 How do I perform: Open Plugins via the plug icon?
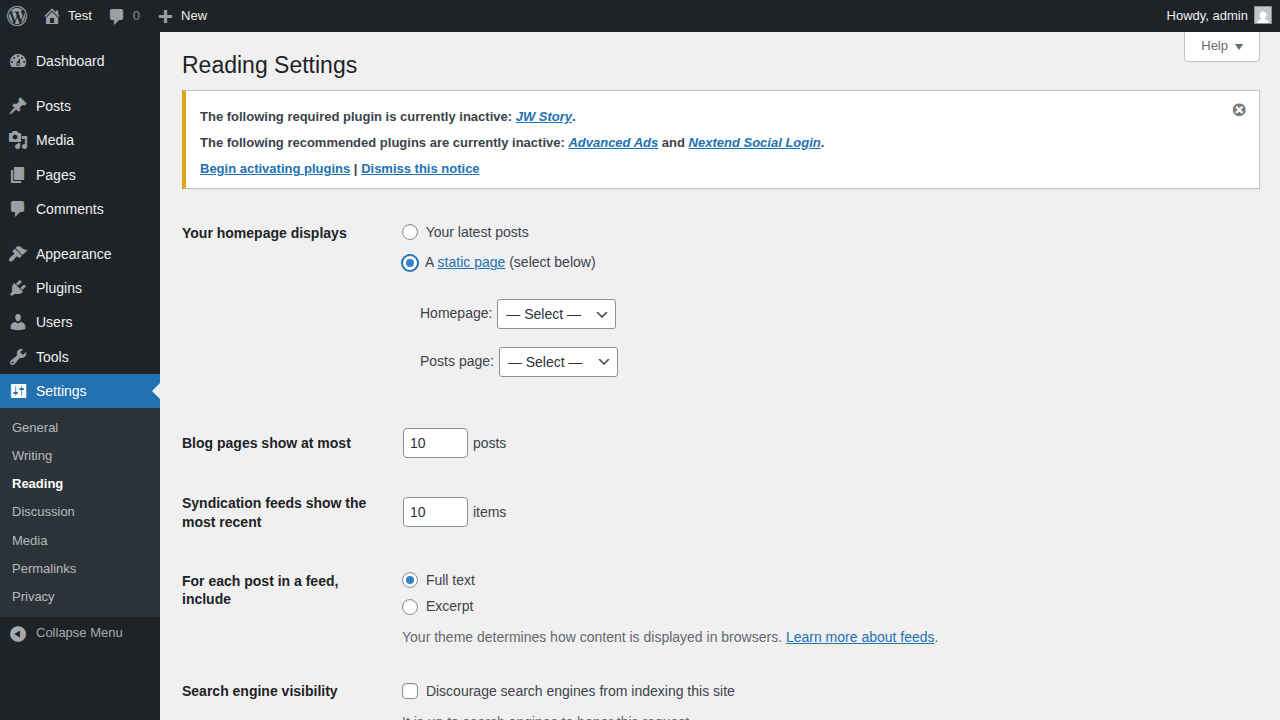[18, 288]
